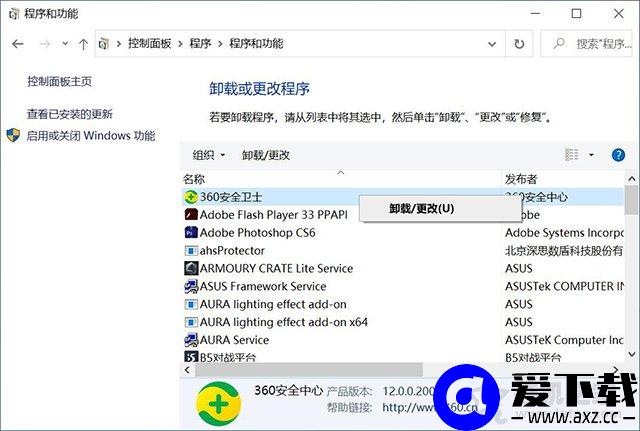Click the vertical scrollbar thumb

click(x=631, y=201)
